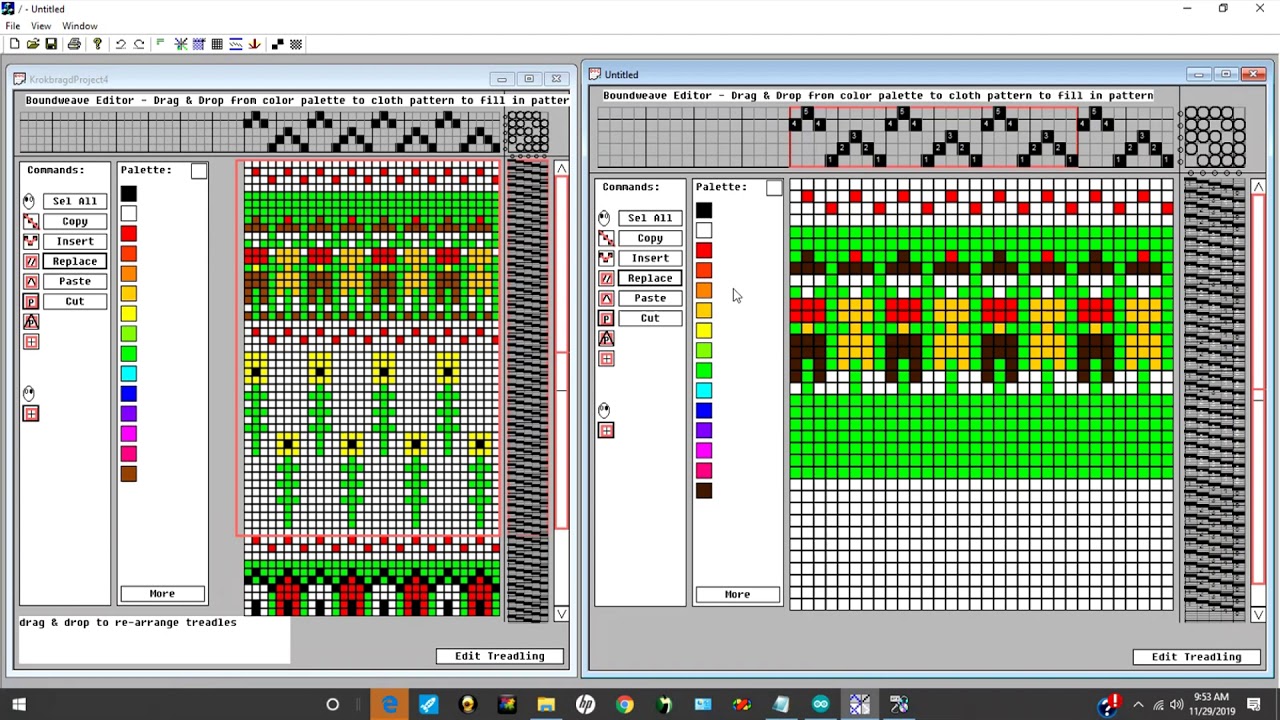Open the View menu
The width and height of the screenshot is (1280, 720).
(x=41, y=26)
